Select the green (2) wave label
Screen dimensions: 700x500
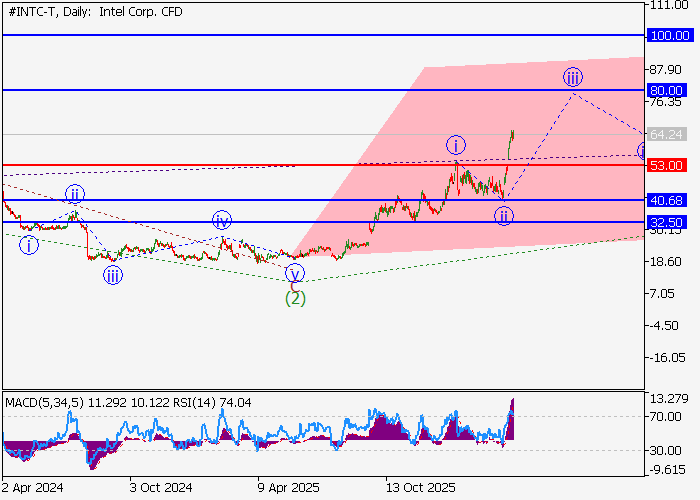pyautogui.click(x=295, y=298)
